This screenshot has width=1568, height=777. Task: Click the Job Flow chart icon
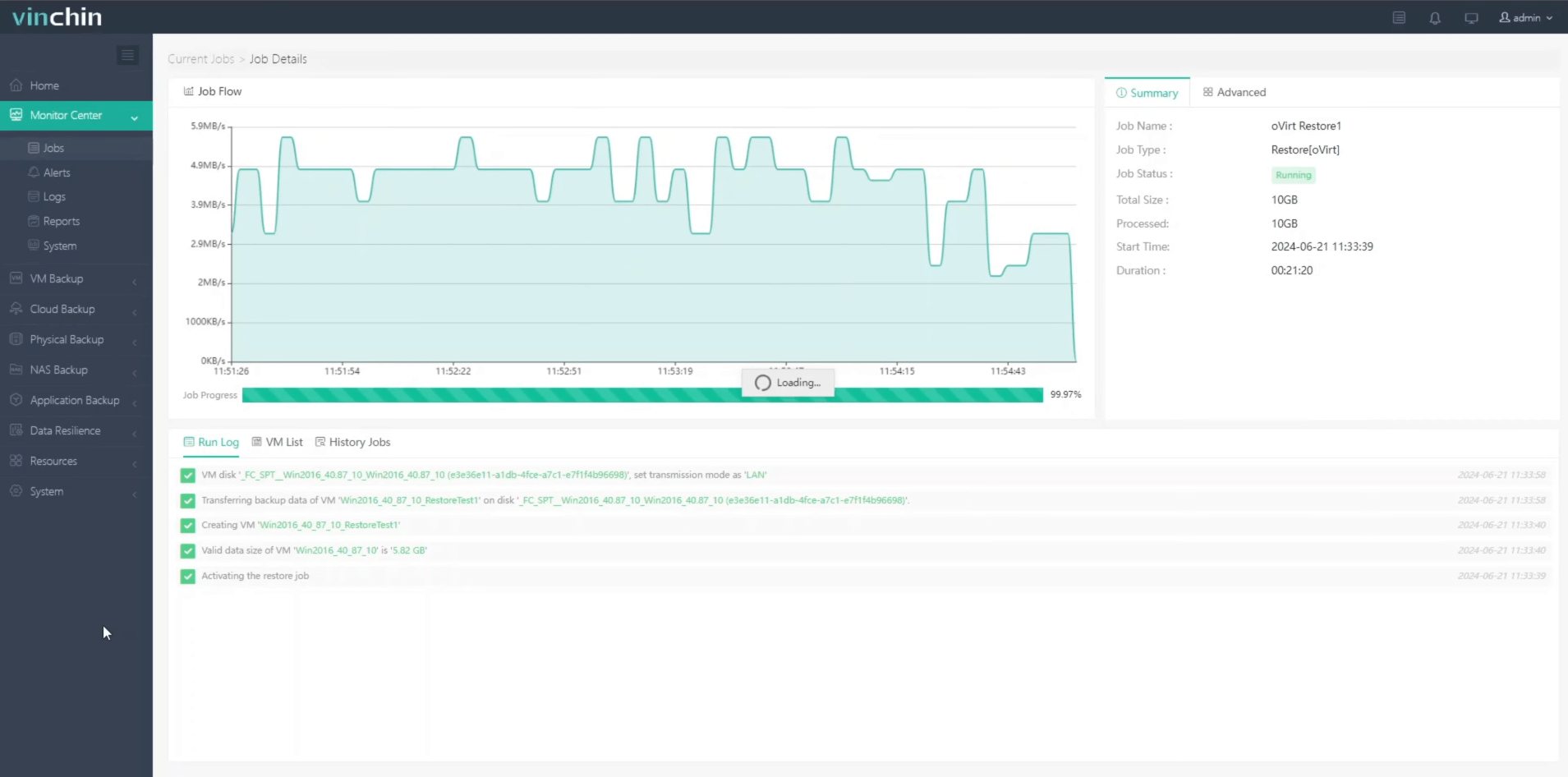188,91
